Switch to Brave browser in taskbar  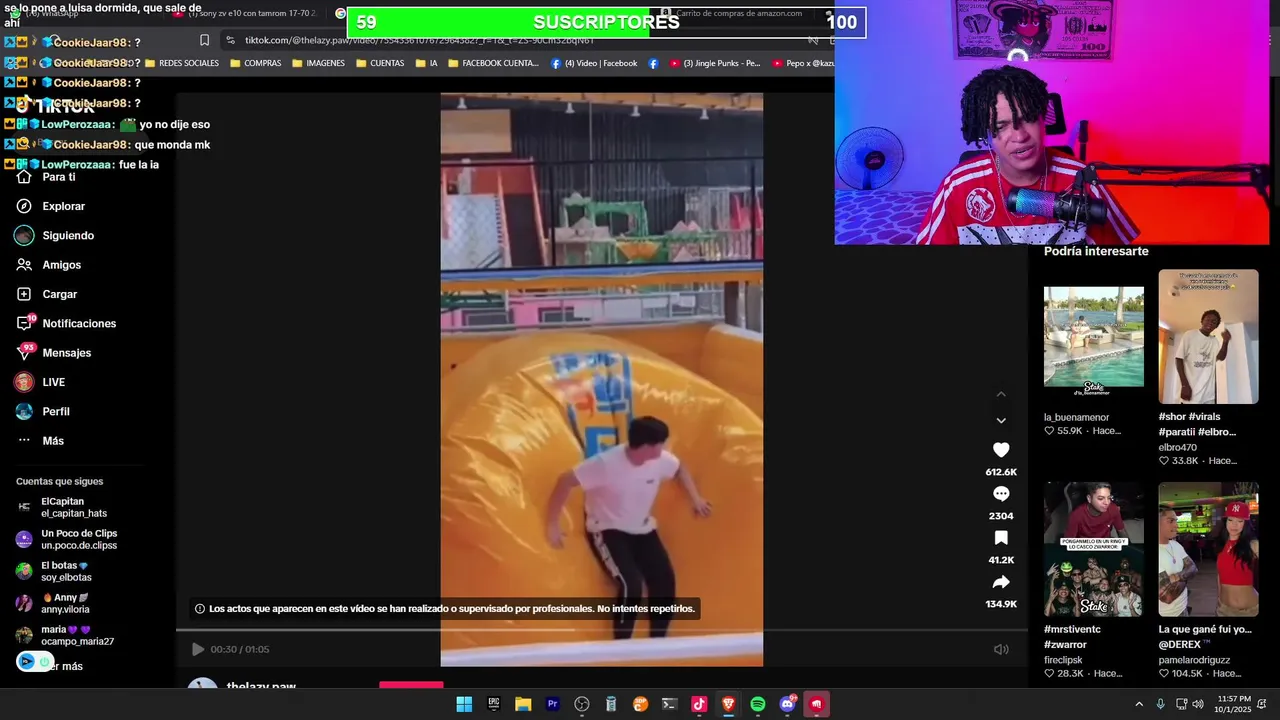[728, 704]
